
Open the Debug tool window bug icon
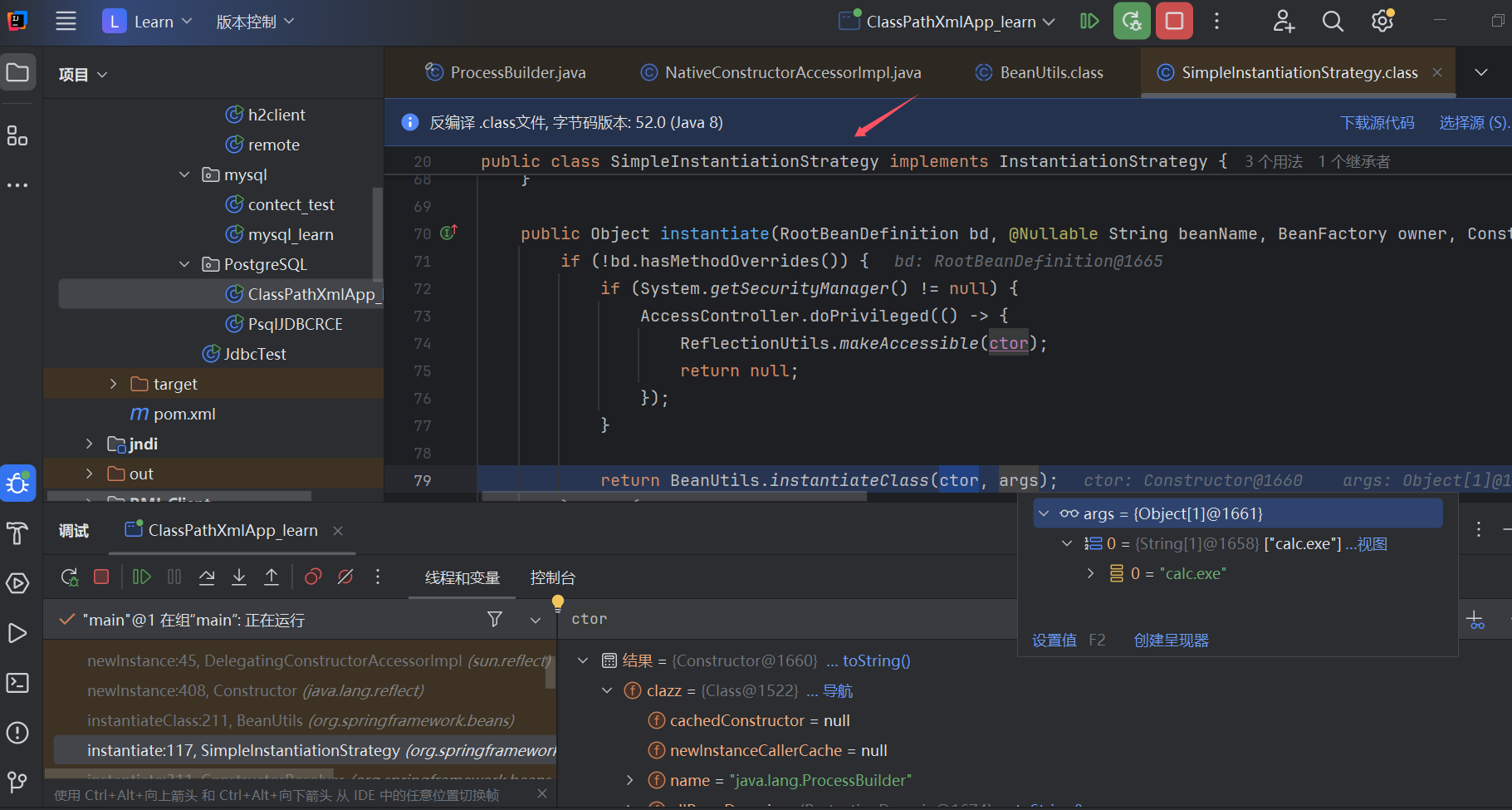click(17, 483)
